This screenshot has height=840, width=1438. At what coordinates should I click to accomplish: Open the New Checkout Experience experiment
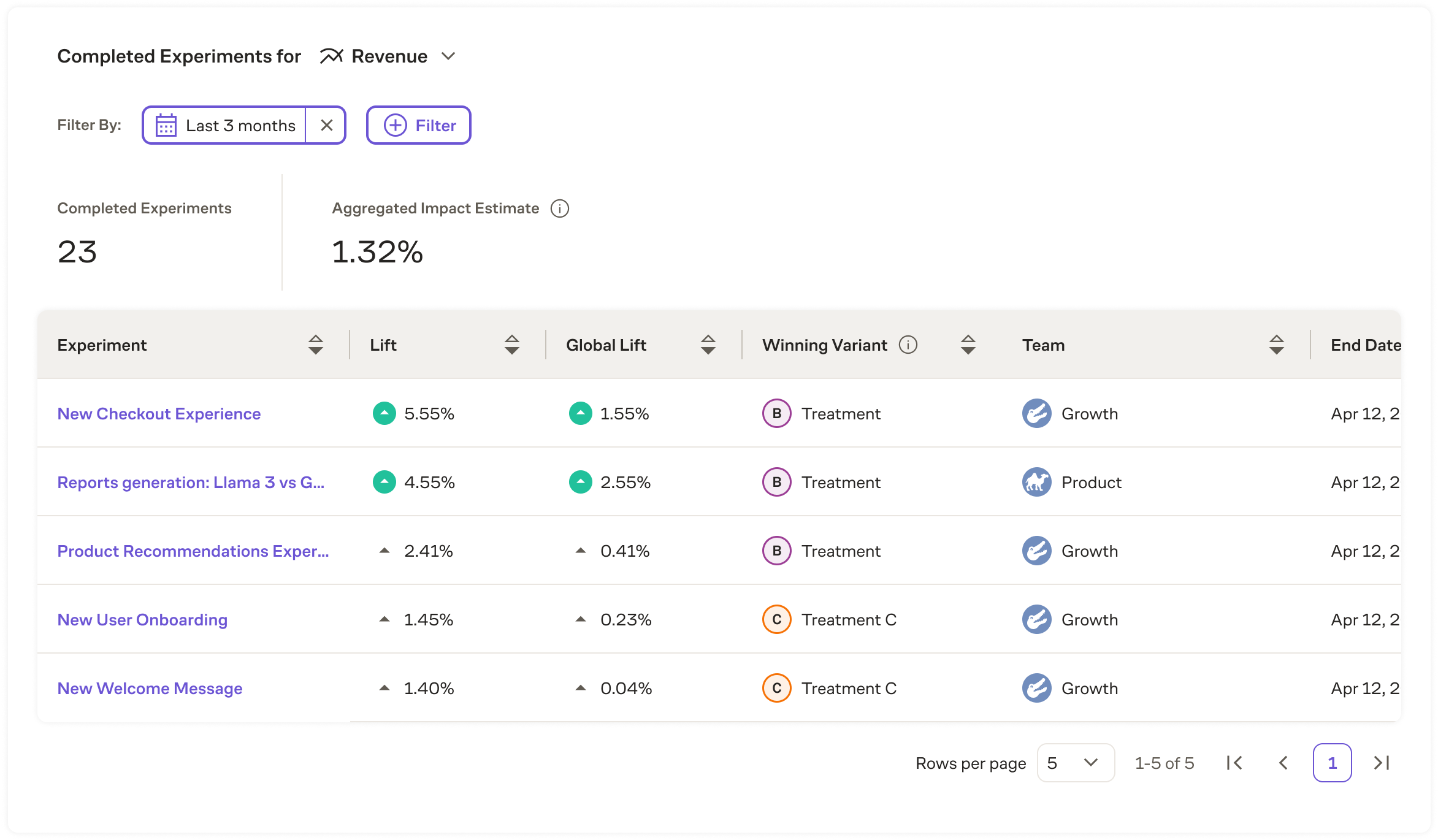159,413
